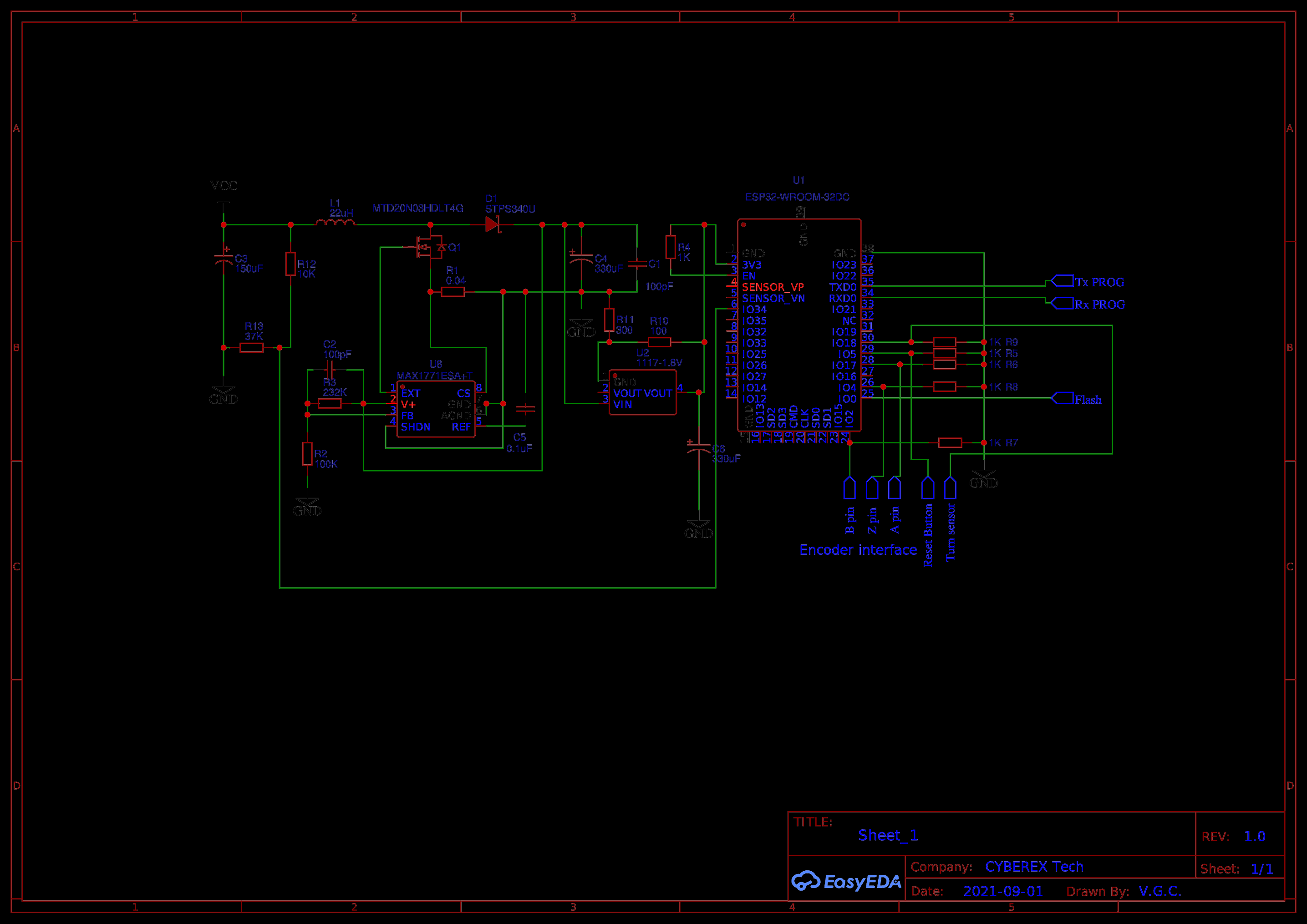Screen dimensions: 1307x924
Task: Click the 'SHDN' pin label on U8
Action: (x=416, y=427)
